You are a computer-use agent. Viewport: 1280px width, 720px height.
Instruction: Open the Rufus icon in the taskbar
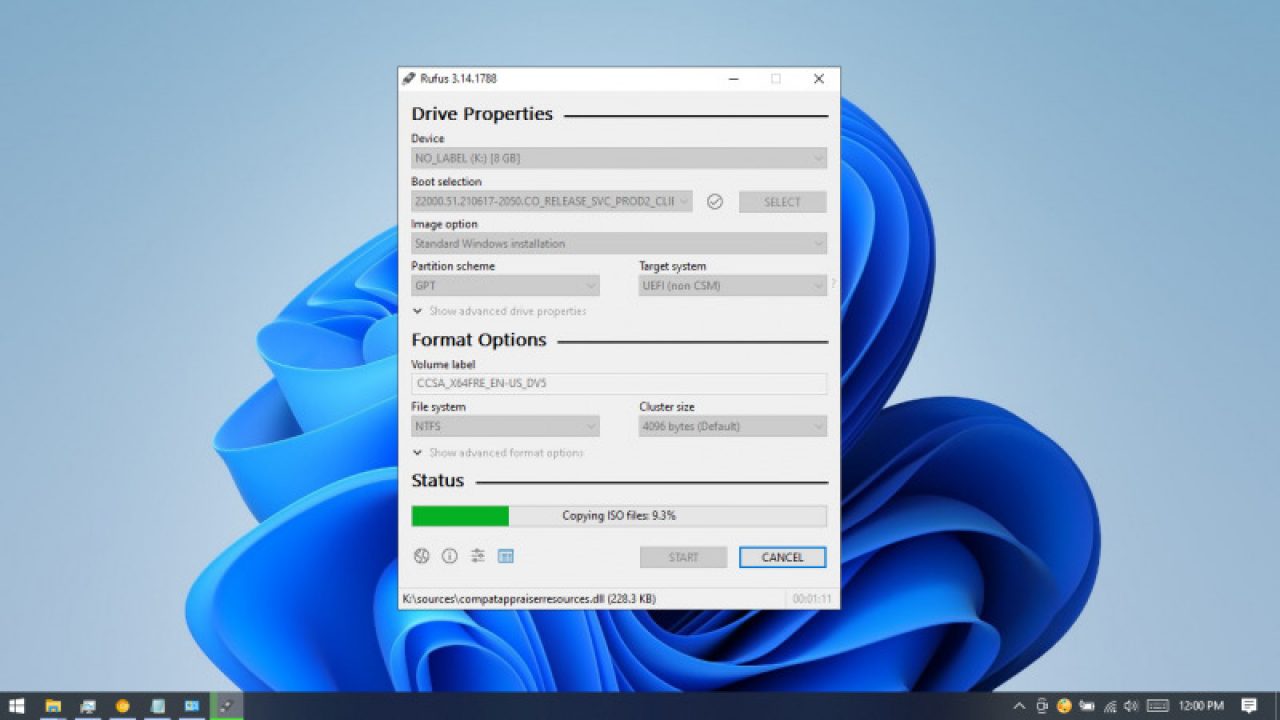[x=225, y=707]
